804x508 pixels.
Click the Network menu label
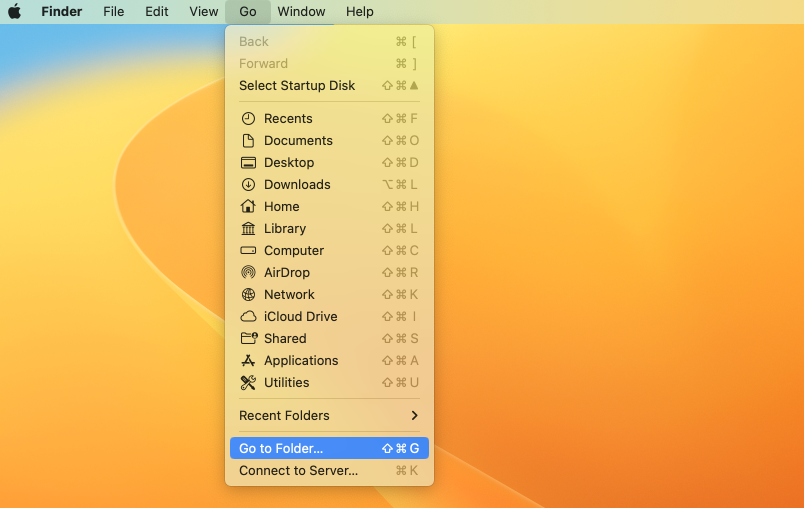coord(289,294)
